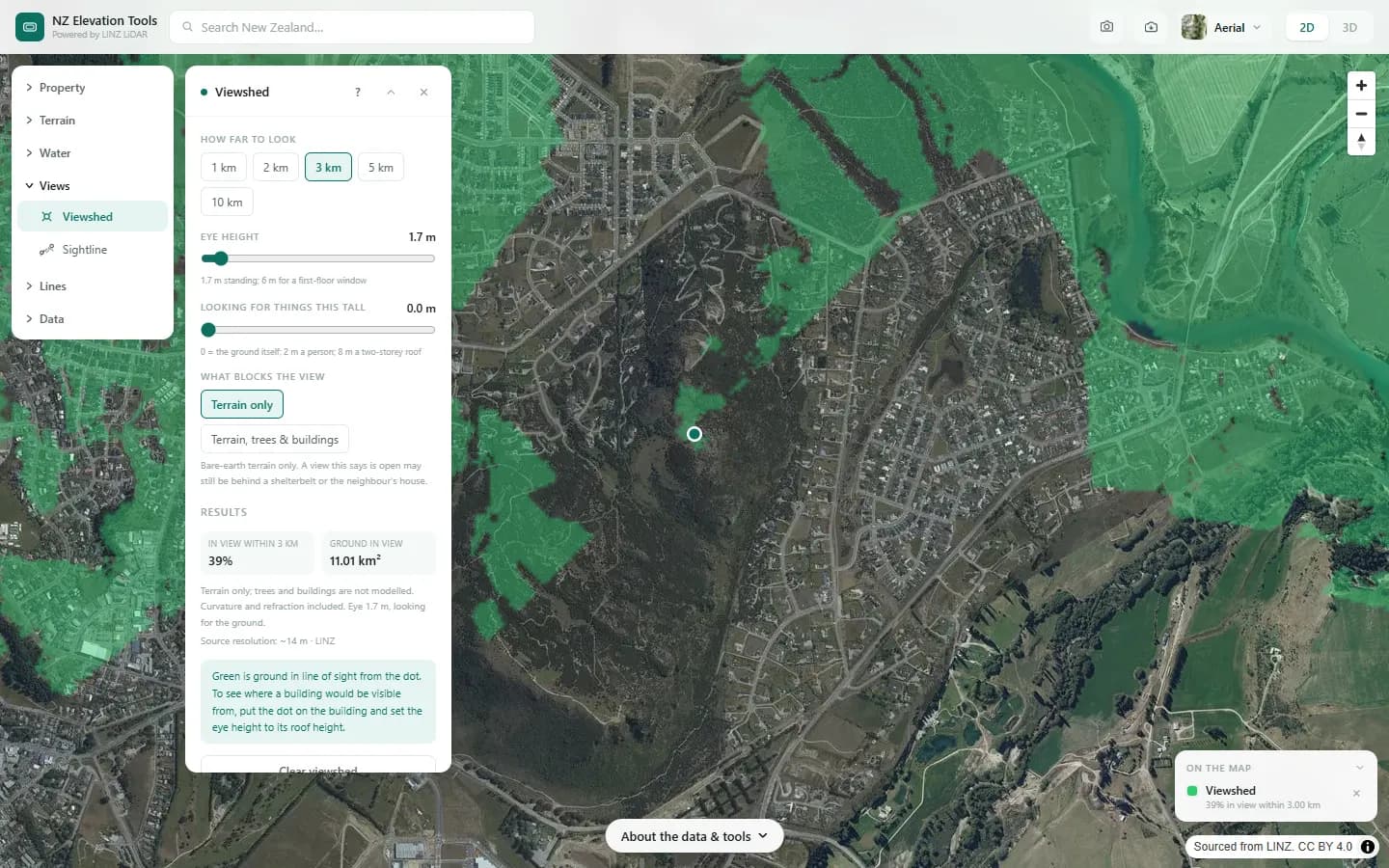1389x868 pixels.
Task: Remove the Viewshed layer from the map legend
Action: (x=1356, y=794)
